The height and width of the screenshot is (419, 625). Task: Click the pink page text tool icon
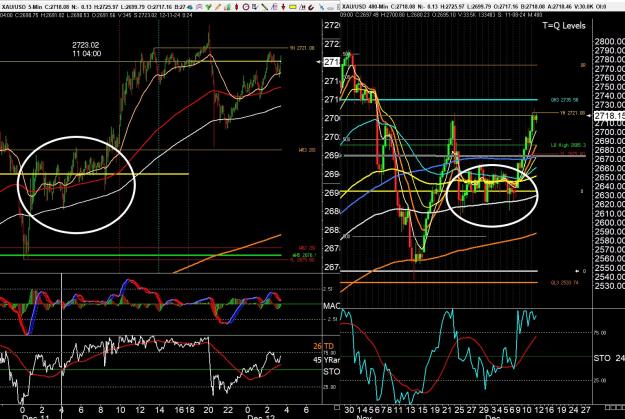pos(274,7)
